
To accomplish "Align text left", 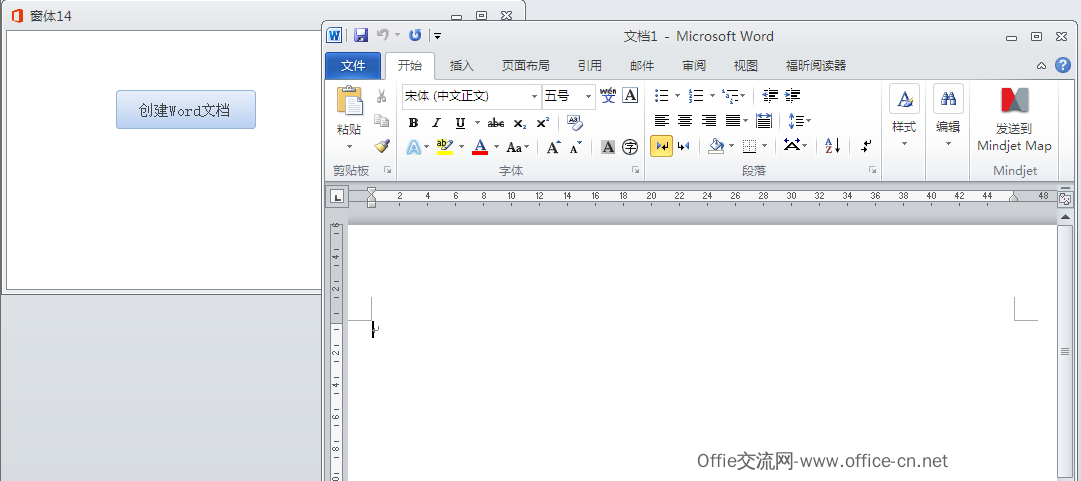I will tap(662, 121).
